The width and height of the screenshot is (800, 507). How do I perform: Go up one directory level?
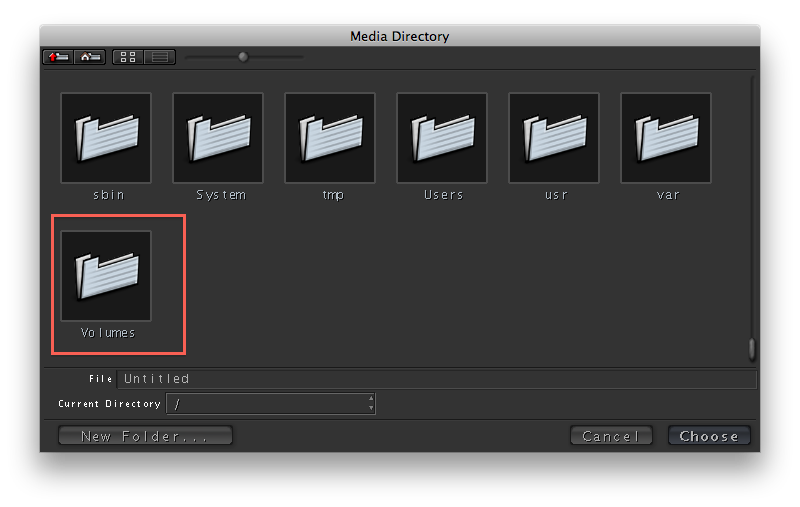tap(58, 57)
